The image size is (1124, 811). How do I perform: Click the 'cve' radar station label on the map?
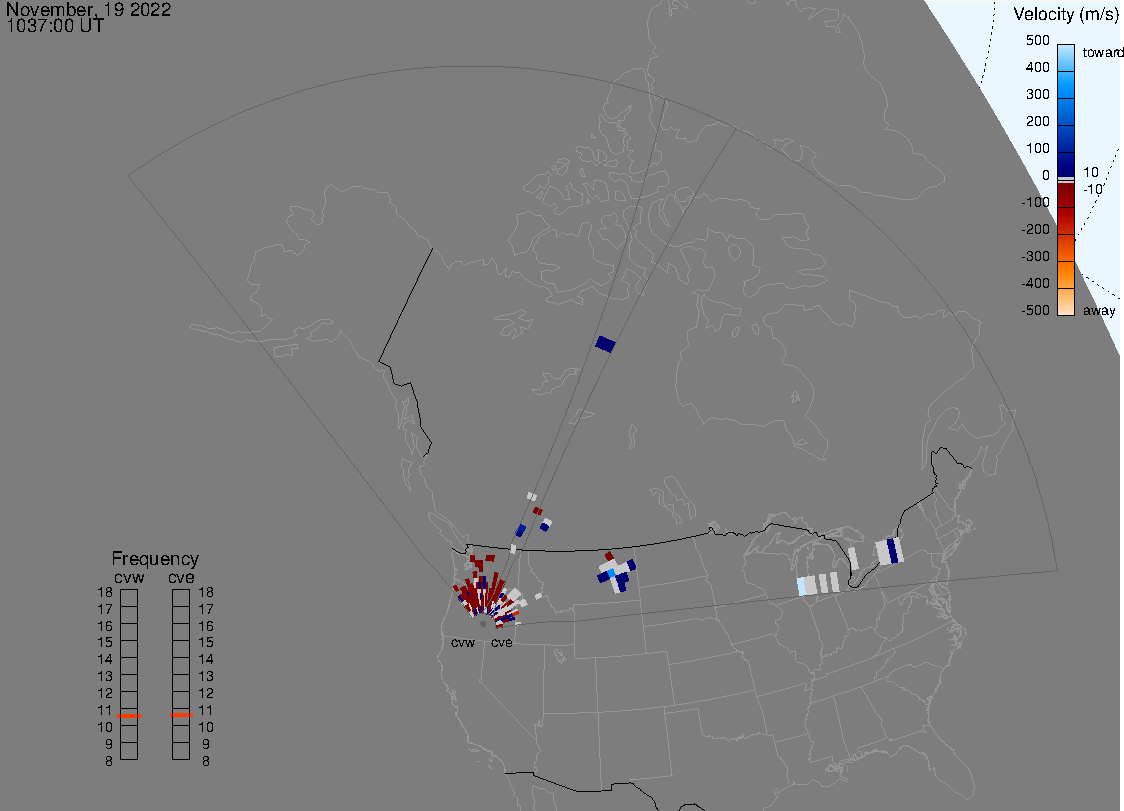502,642
